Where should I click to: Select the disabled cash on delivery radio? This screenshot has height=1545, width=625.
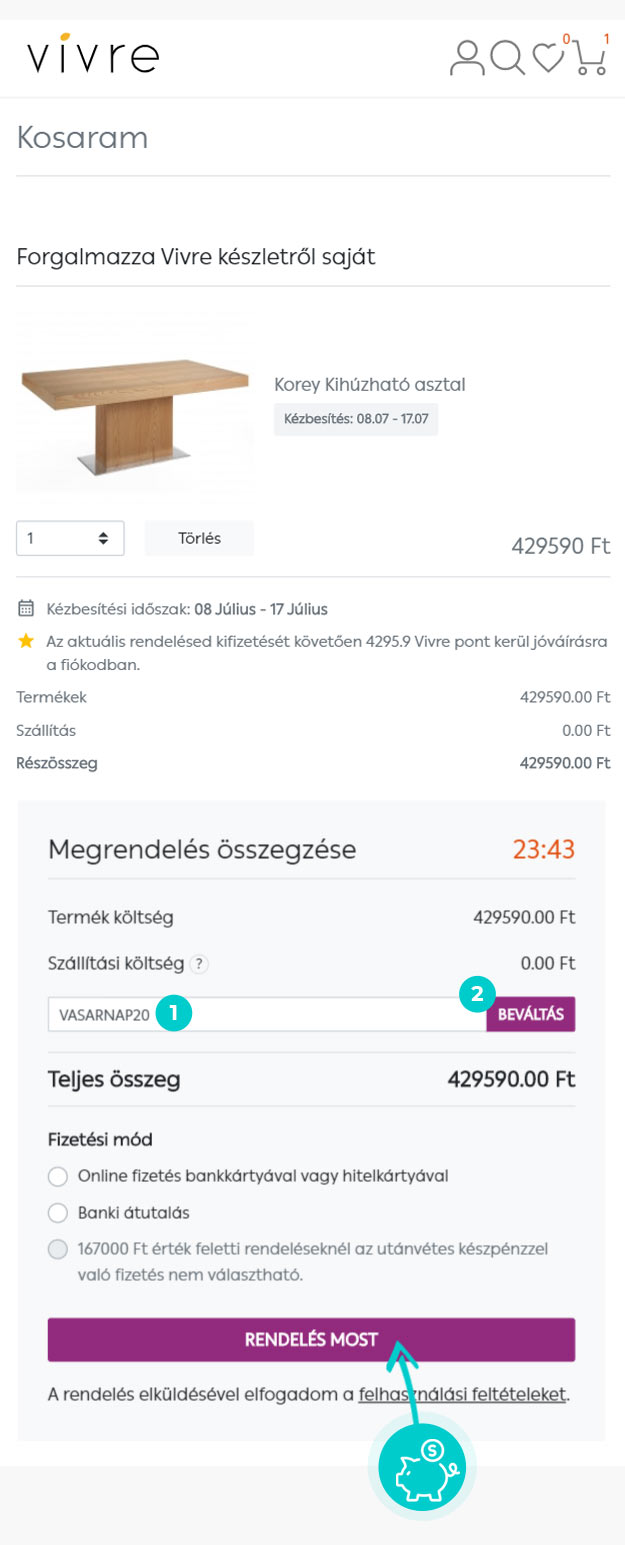coord(58,1250)
